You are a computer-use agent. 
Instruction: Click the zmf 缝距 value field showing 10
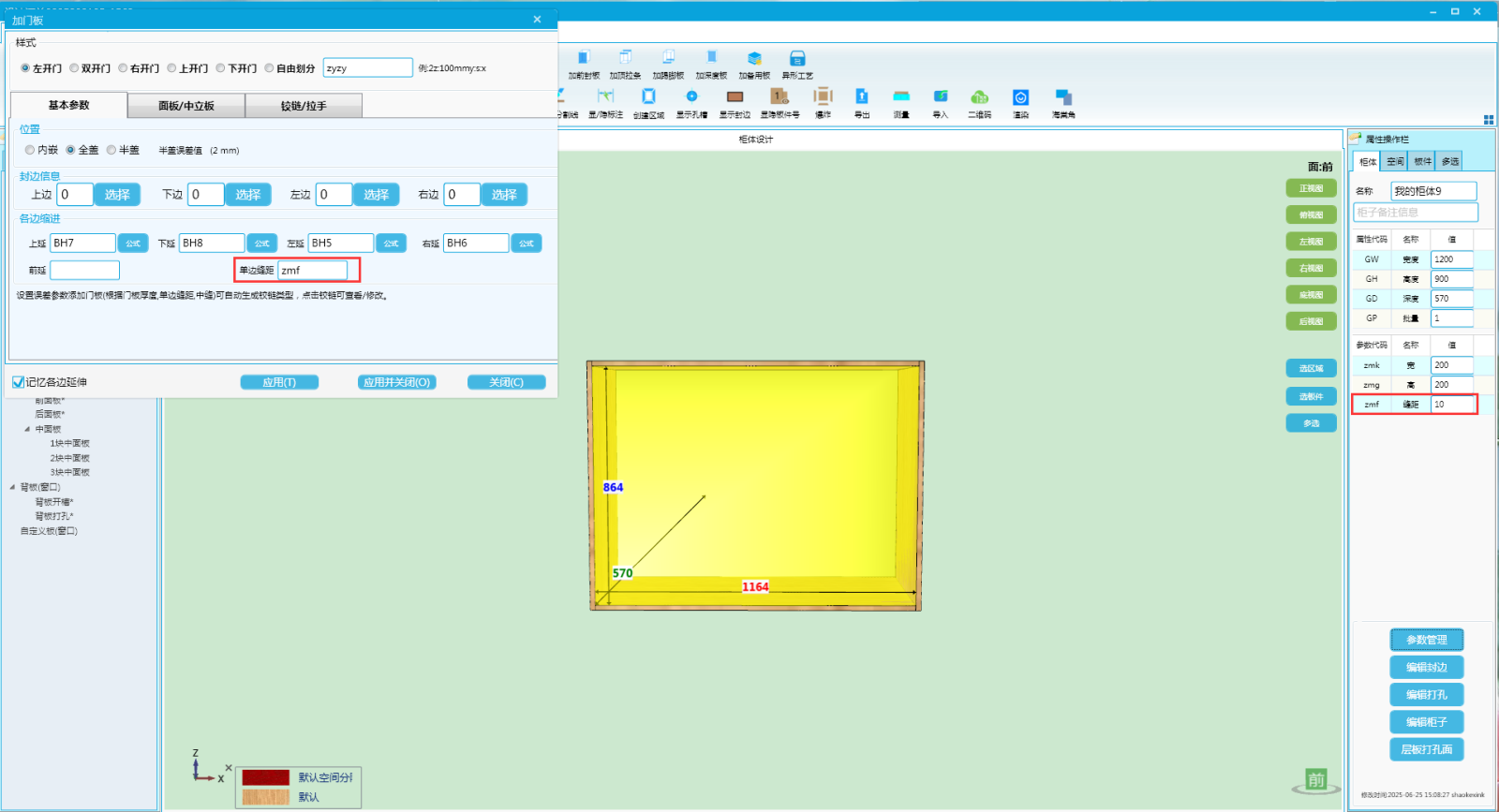click(1452, 405)
